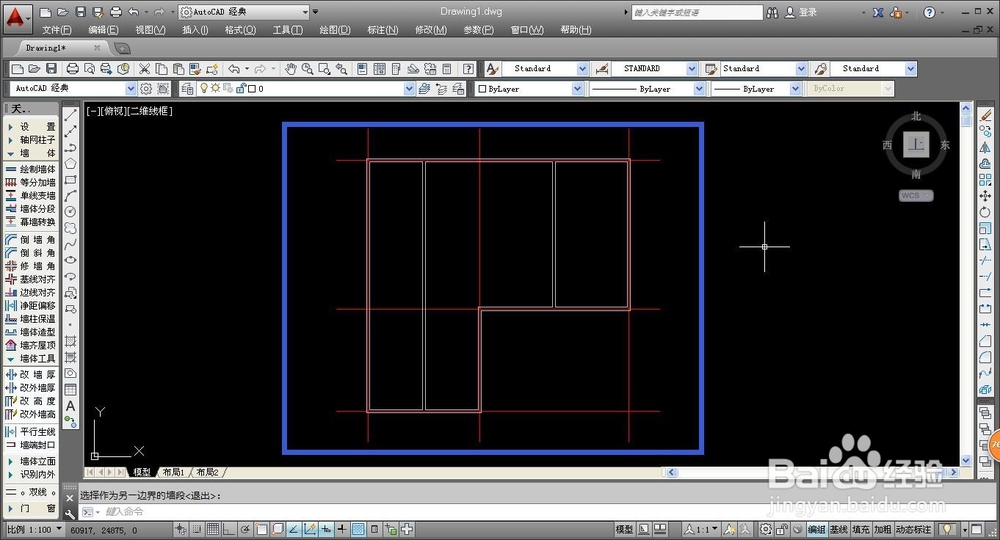Click the Plot printer icon in the standard toolbar
1000x540 pixels.
tap(73, 69)
